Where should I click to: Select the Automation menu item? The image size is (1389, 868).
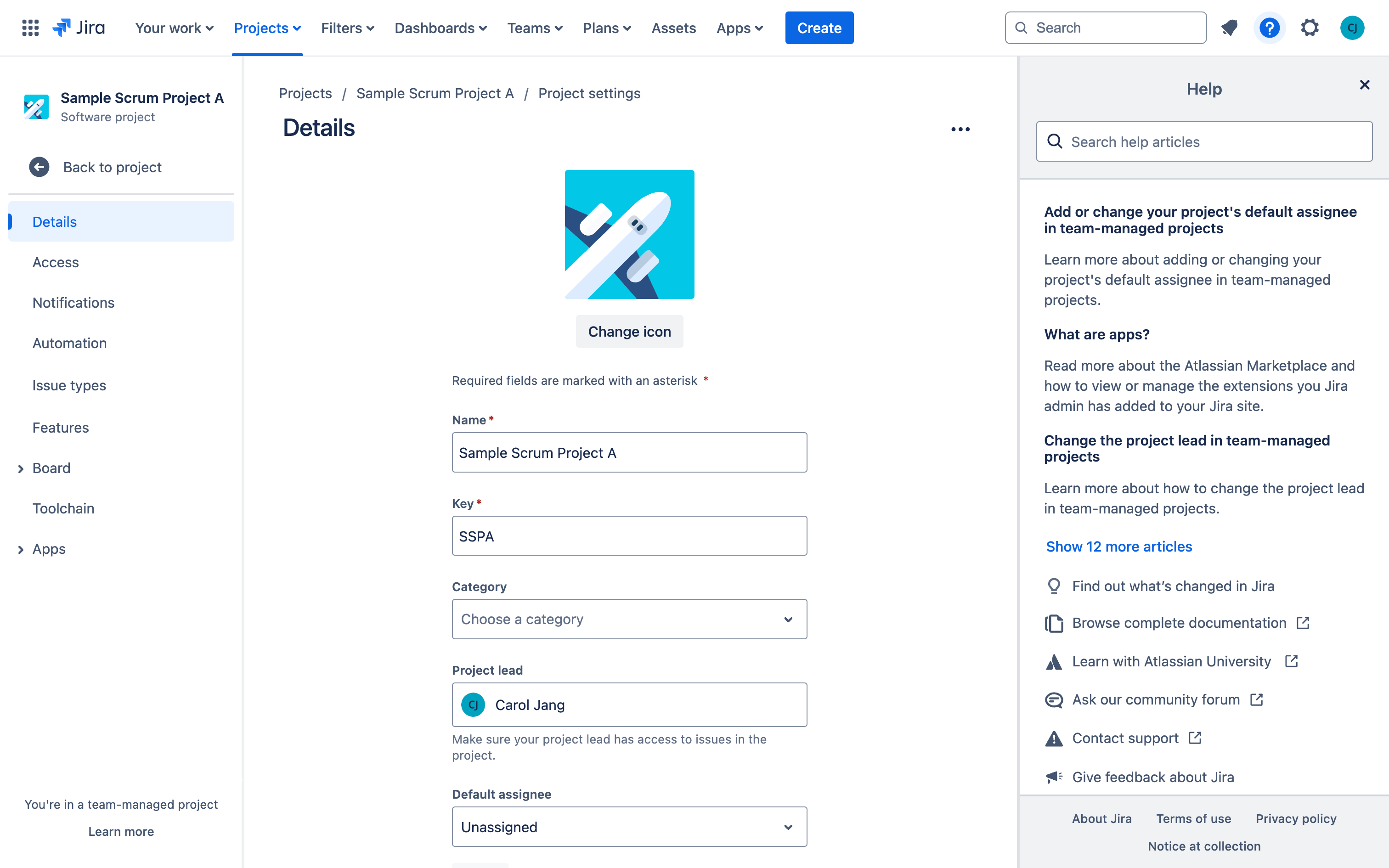69,343
